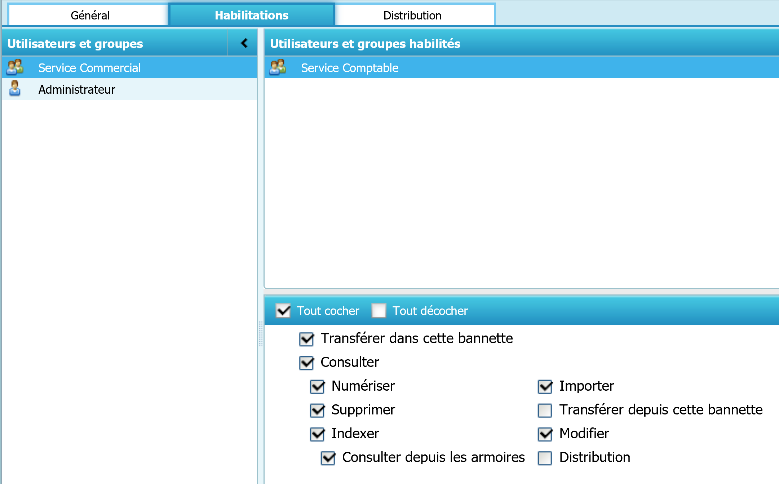Toggle the Indexer checkbox
The width and height of the screenshot is (779, 484).
point(318,435)
